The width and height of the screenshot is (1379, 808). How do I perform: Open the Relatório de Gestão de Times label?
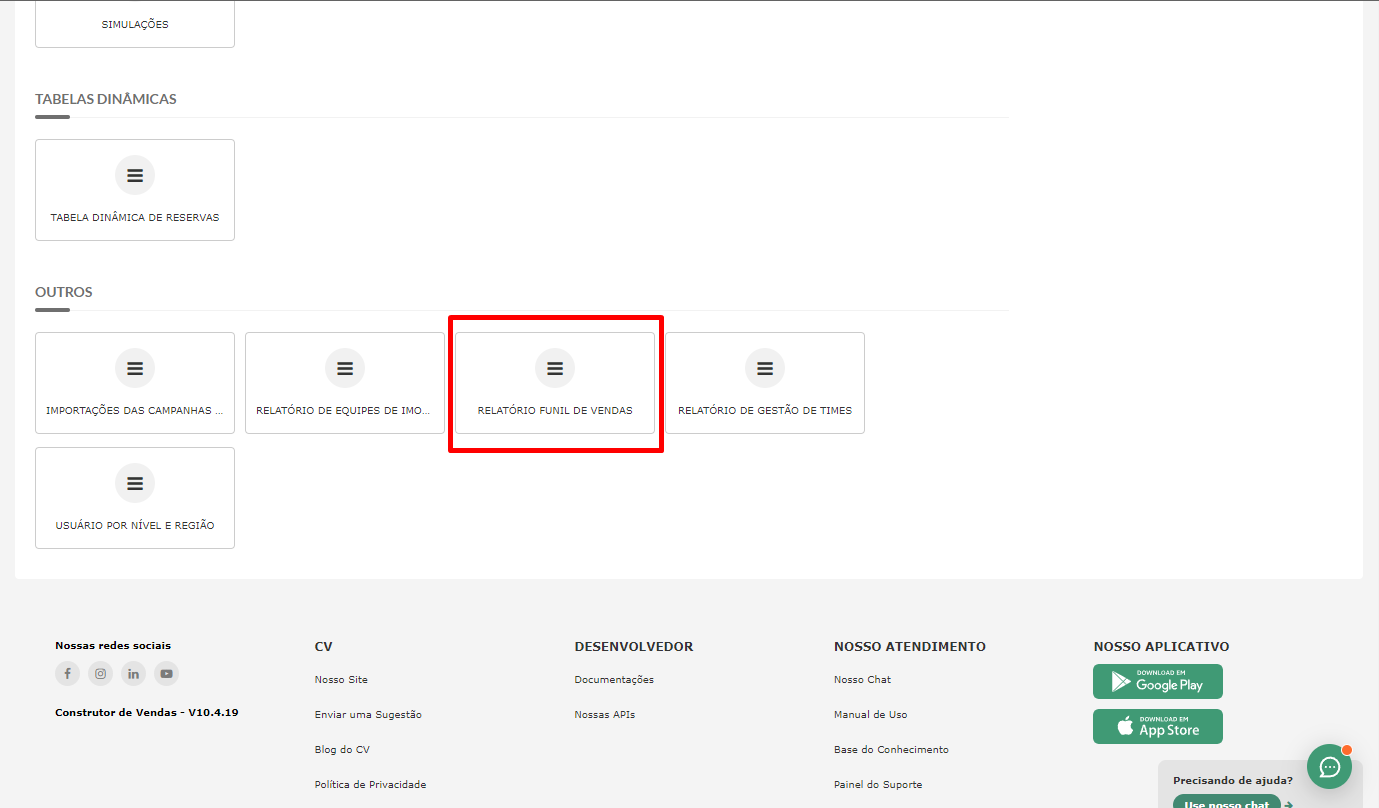click(765, 410)
